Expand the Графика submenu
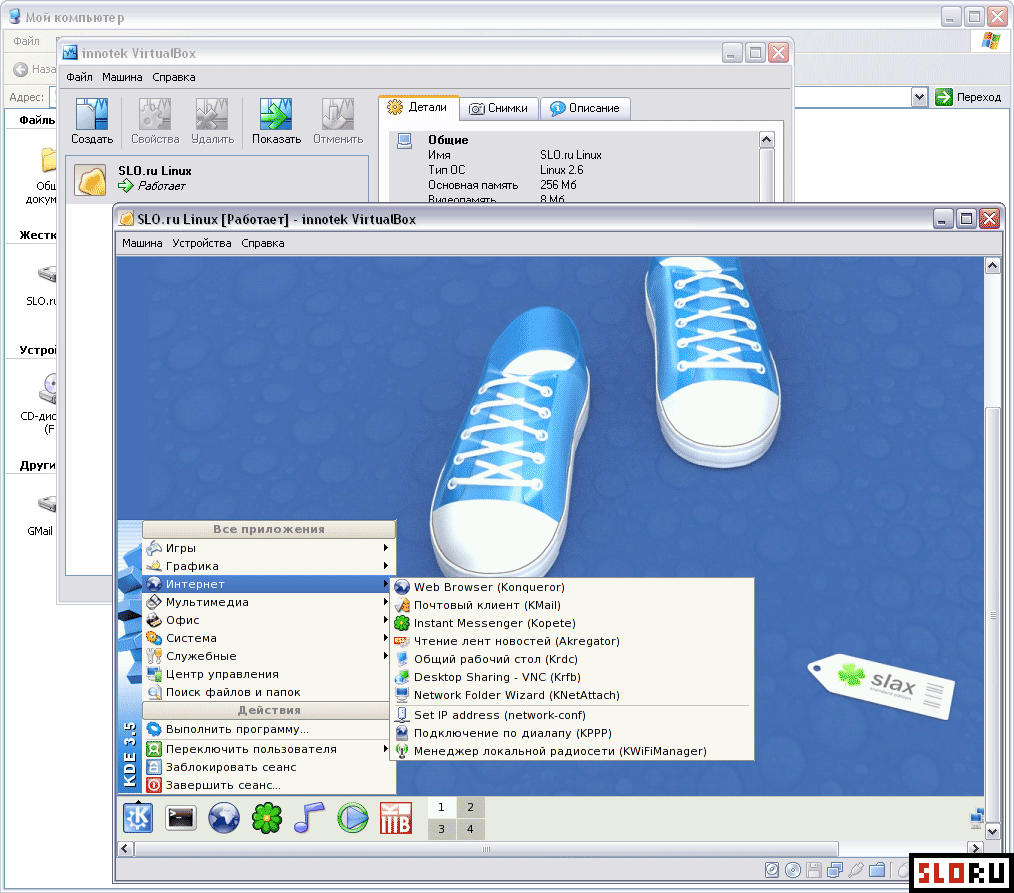 (x=268, y=566)
